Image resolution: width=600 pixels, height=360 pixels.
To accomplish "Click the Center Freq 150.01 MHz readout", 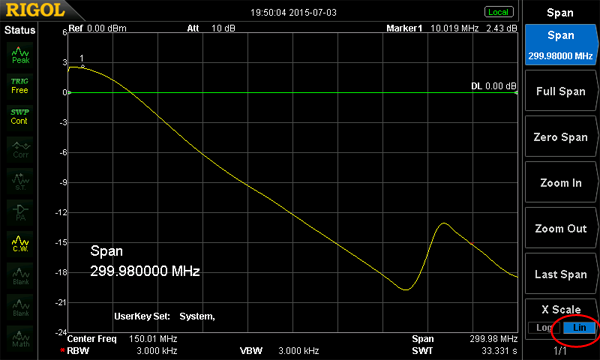I will click(x=122, y=339).
